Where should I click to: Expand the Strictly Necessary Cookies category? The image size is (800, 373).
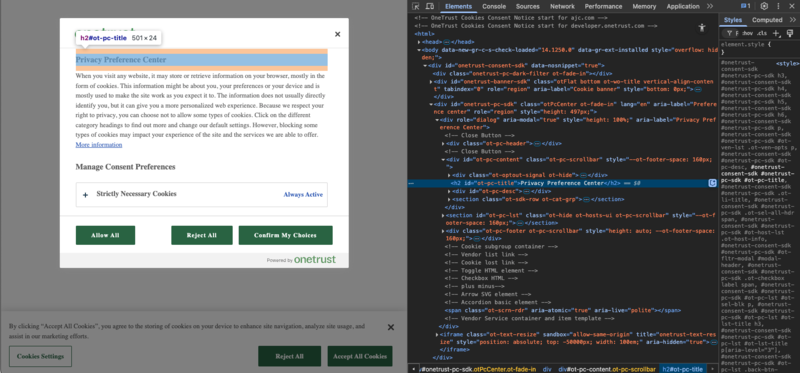(x=202, y=194)
